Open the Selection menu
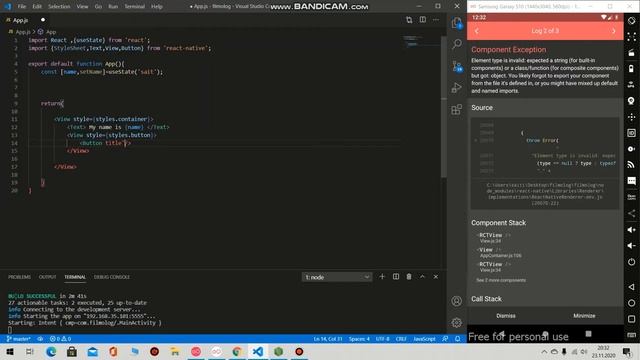Viewport: 640px width, 360px height. pos(59,7)
